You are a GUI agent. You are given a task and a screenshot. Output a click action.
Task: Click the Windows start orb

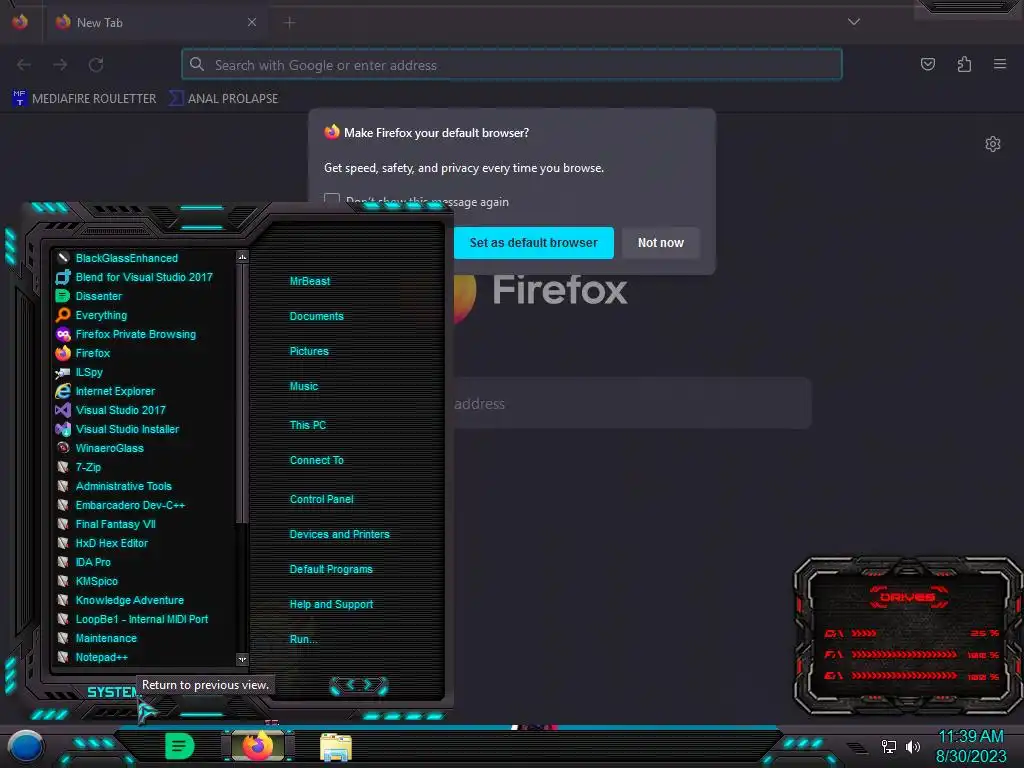(25, 748)
